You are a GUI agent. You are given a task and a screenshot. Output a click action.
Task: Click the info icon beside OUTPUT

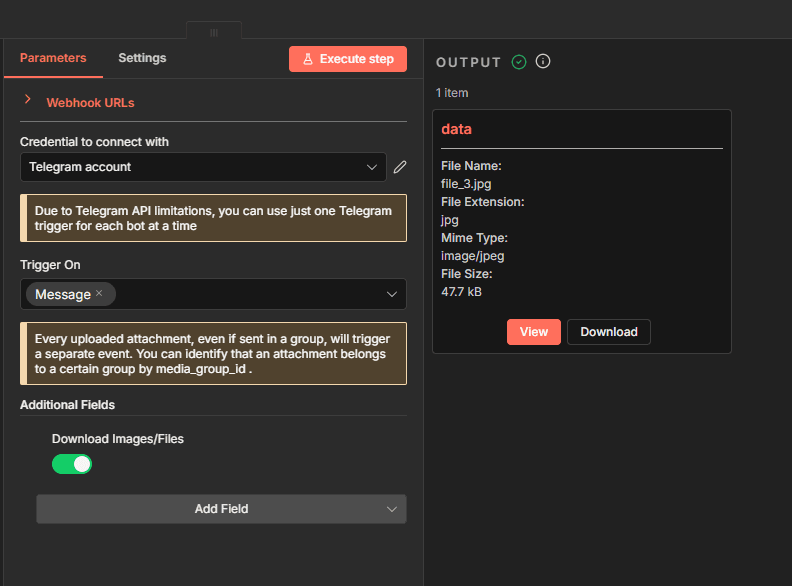543,62
